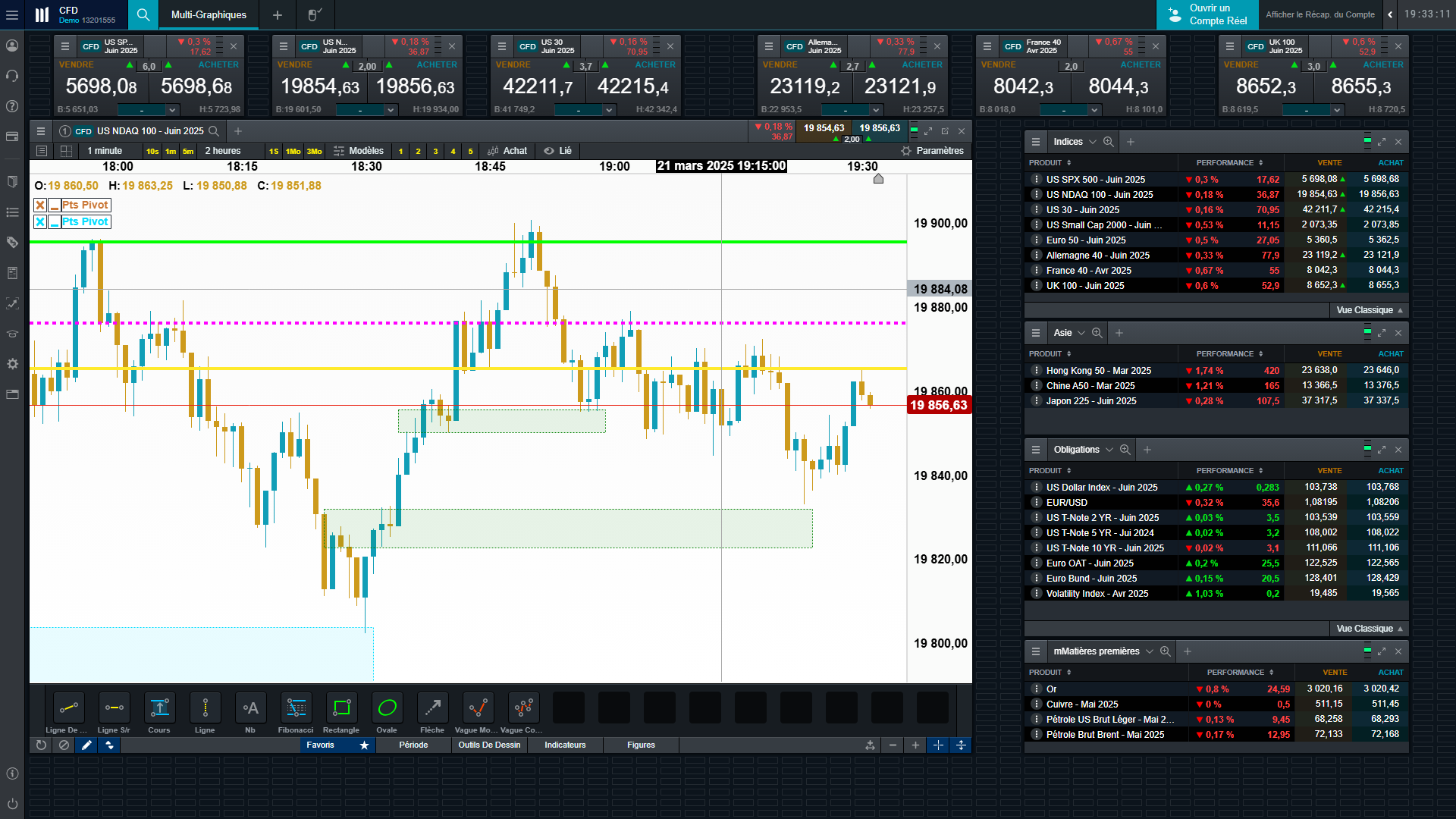Expand the Indices watchlist dropdown

pyautogui.click(x=1092, y=142)
